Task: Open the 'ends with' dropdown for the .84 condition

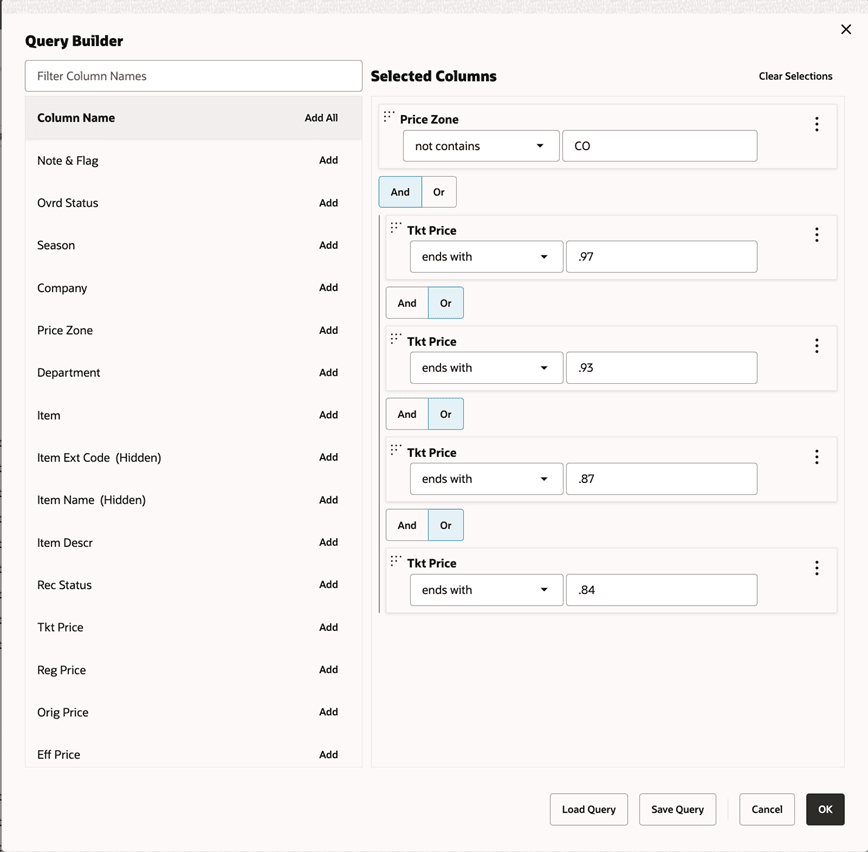Action: tap(486, 590)
